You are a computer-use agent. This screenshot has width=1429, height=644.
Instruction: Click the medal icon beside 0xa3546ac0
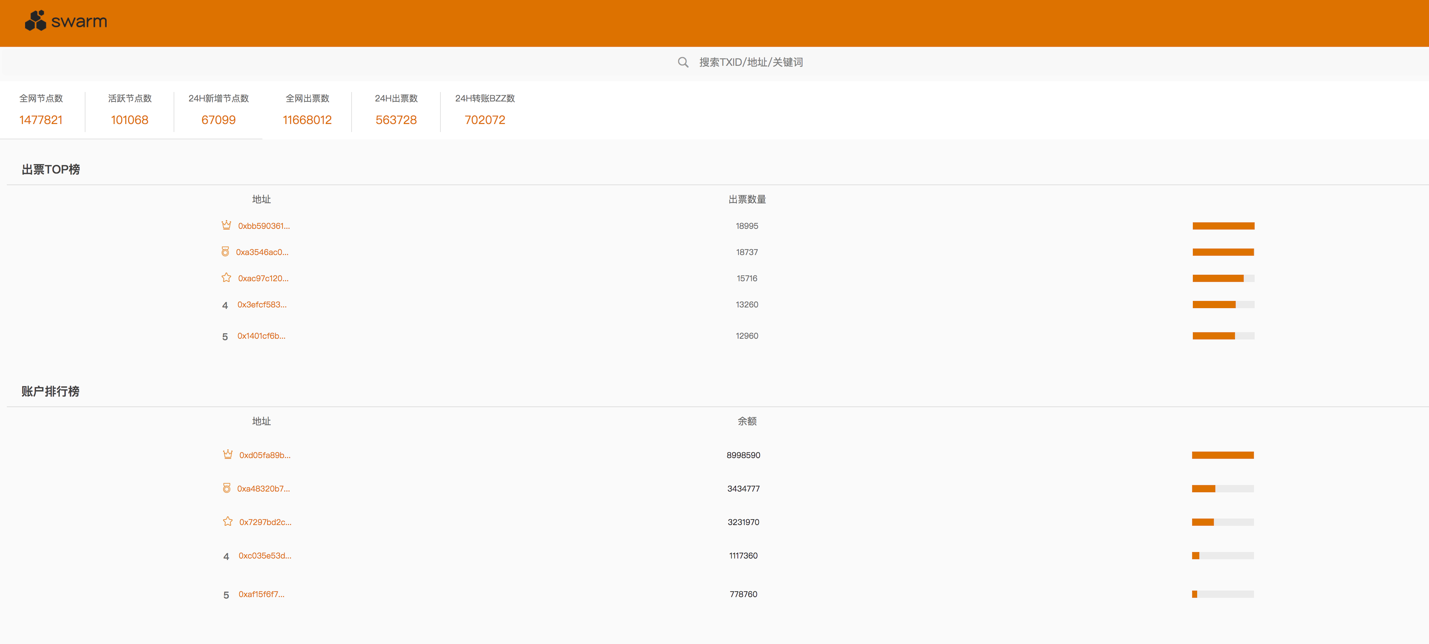coord(225,252)
